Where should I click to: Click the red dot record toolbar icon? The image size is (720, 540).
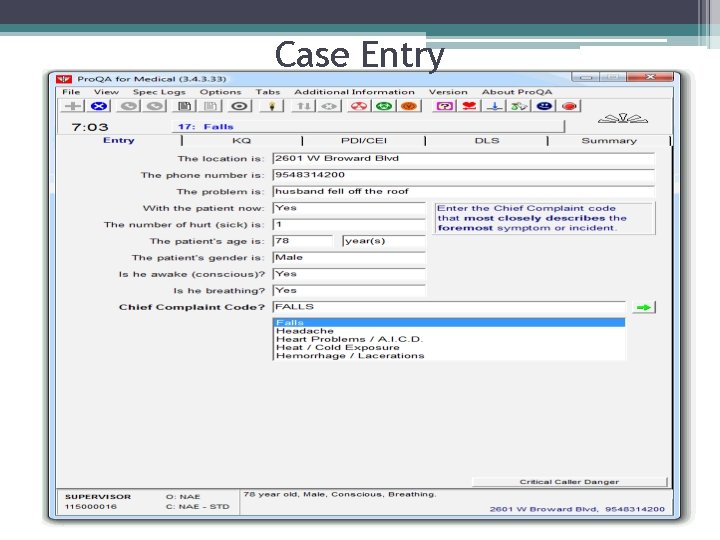(x=569, y=107)
